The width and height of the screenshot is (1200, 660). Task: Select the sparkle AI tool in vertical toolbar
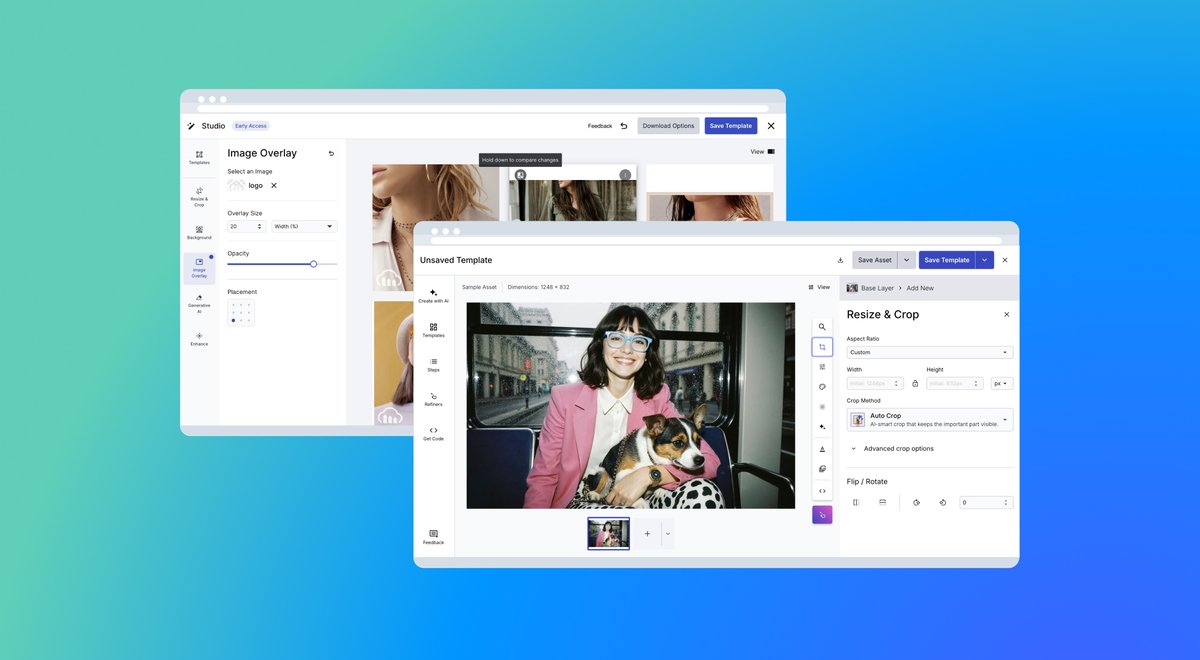[822, 427]
